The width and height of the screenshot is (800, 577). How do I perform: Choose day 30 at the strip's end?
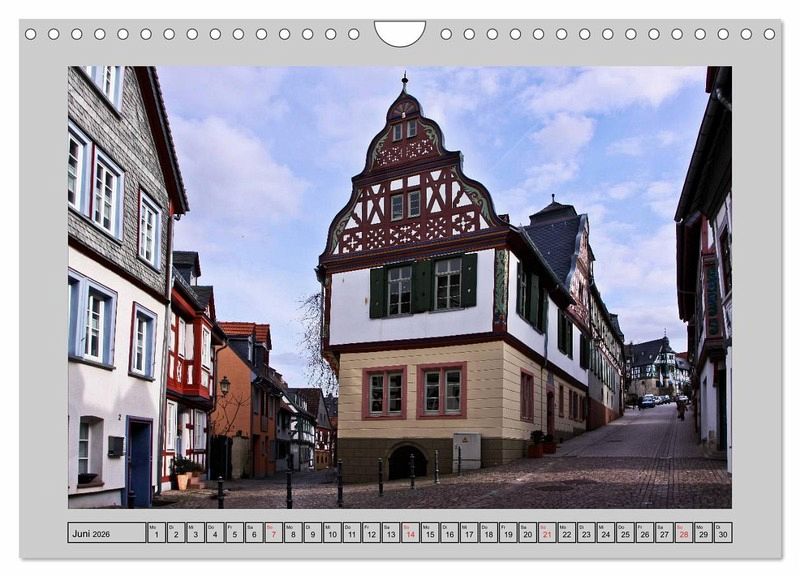(x=722, y=532)
